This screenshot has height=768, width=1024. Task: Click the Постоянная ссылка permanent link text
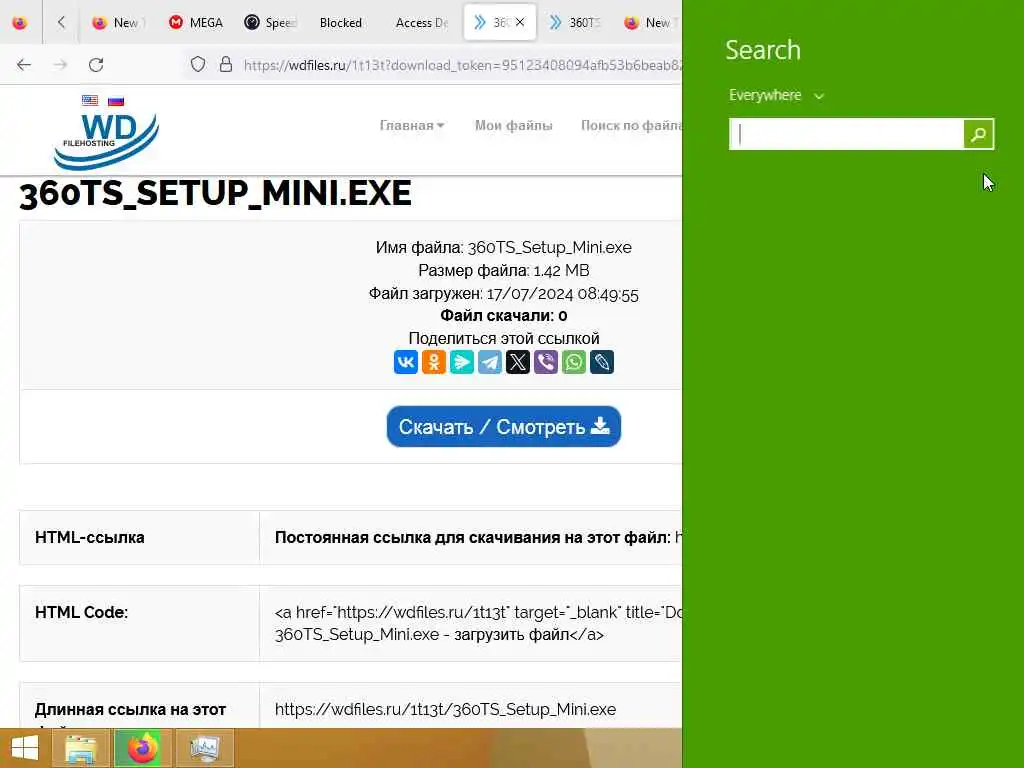pos(472,537)
